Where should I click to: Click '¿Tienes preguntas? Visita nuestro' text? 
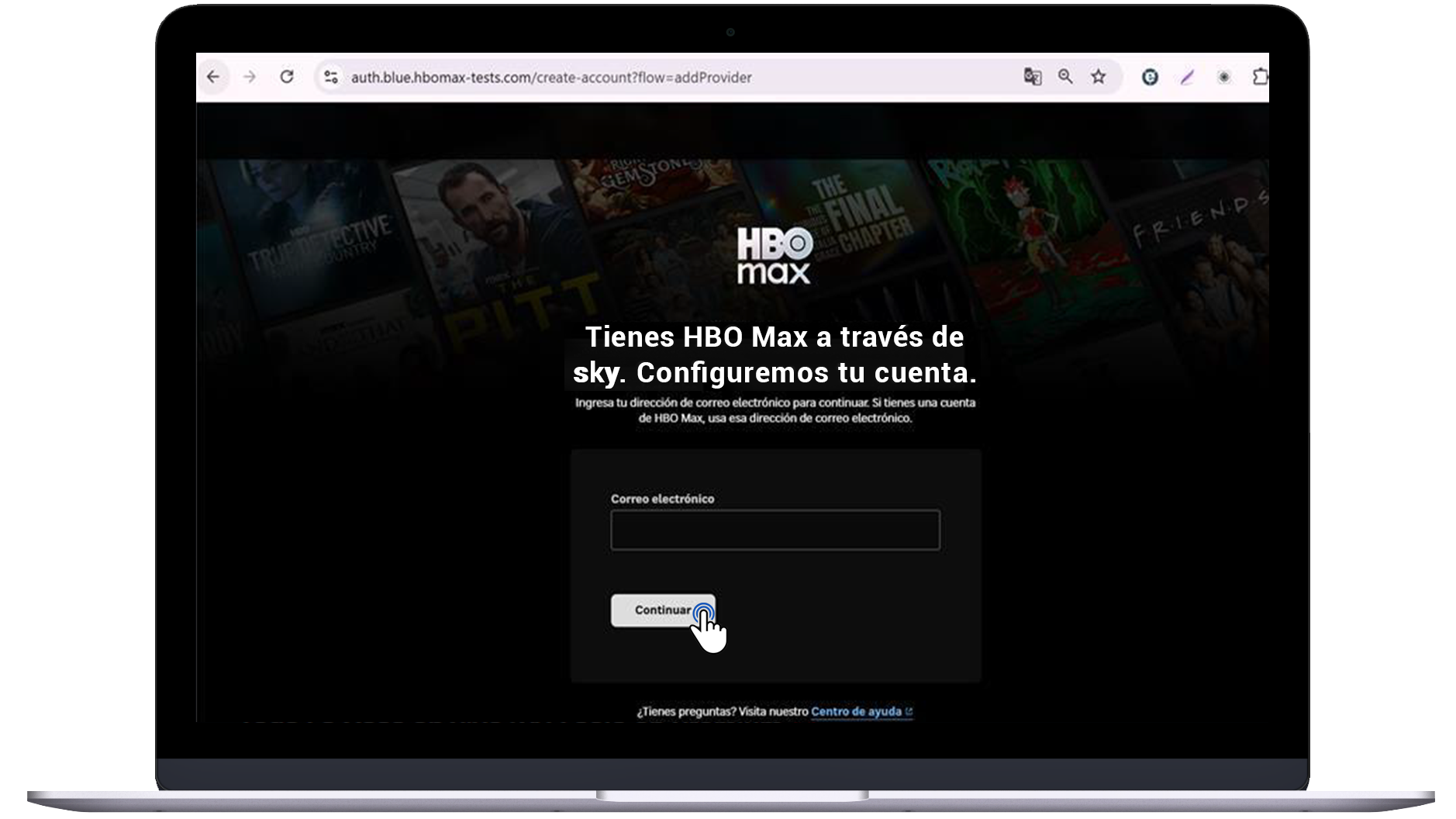coord(723,711)
